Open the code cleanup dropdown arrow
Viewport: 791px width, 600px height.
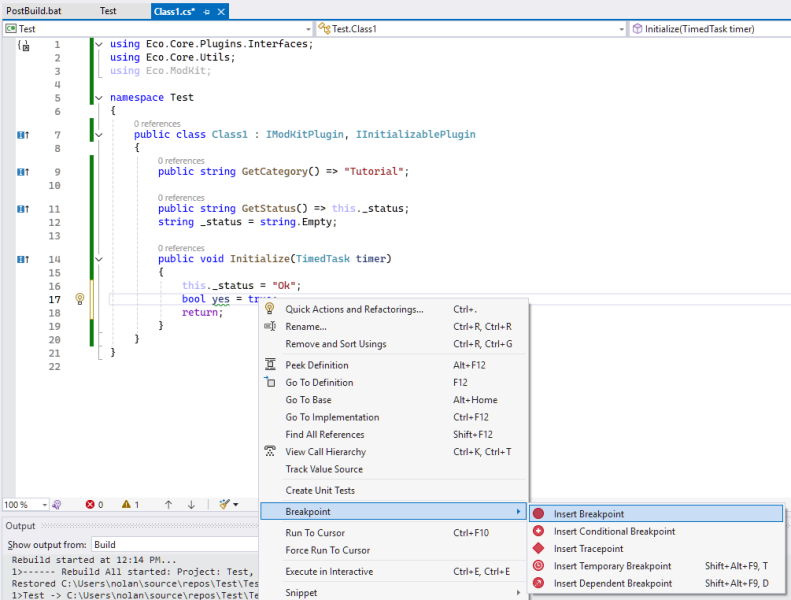click(x=236, y=505)
